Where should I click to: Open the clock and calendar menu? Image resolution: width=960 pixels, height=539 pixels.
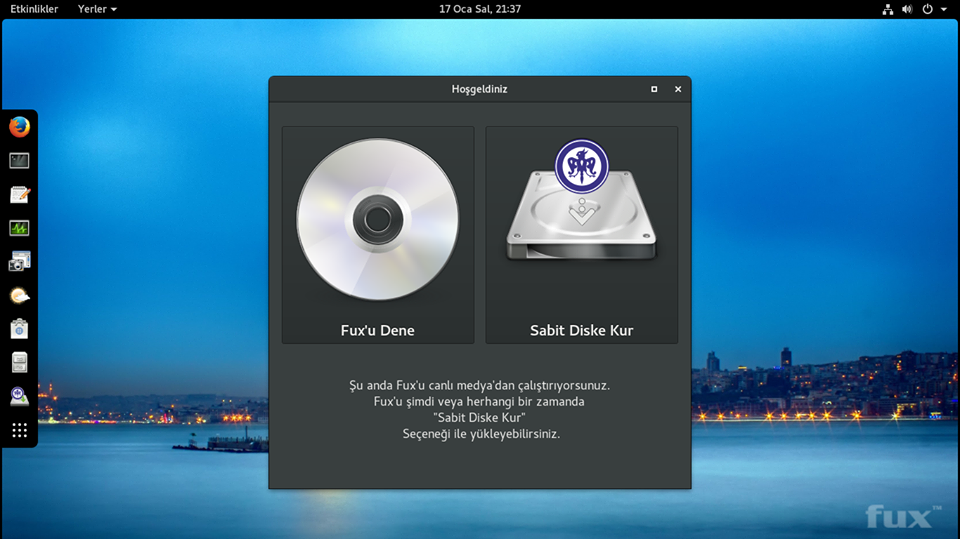coord(480,9)
